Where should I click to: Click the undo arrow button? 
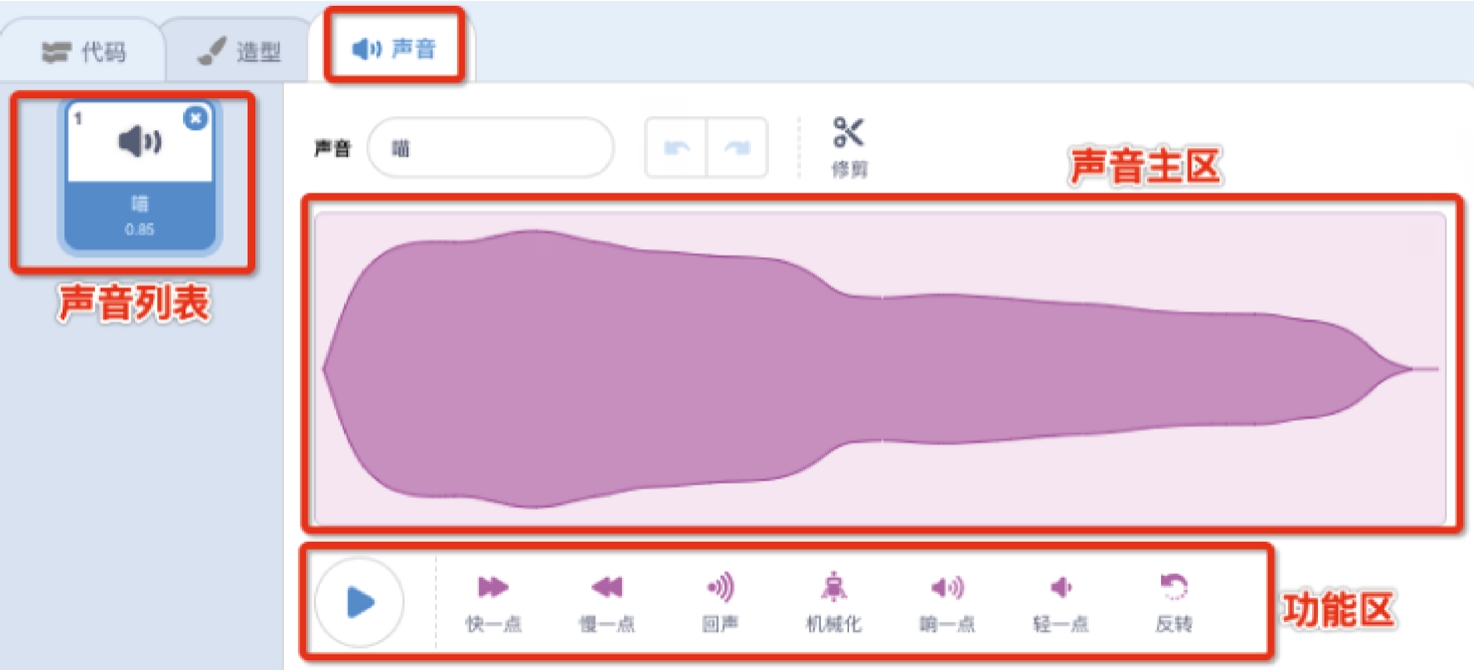click(x=677, y=148)
